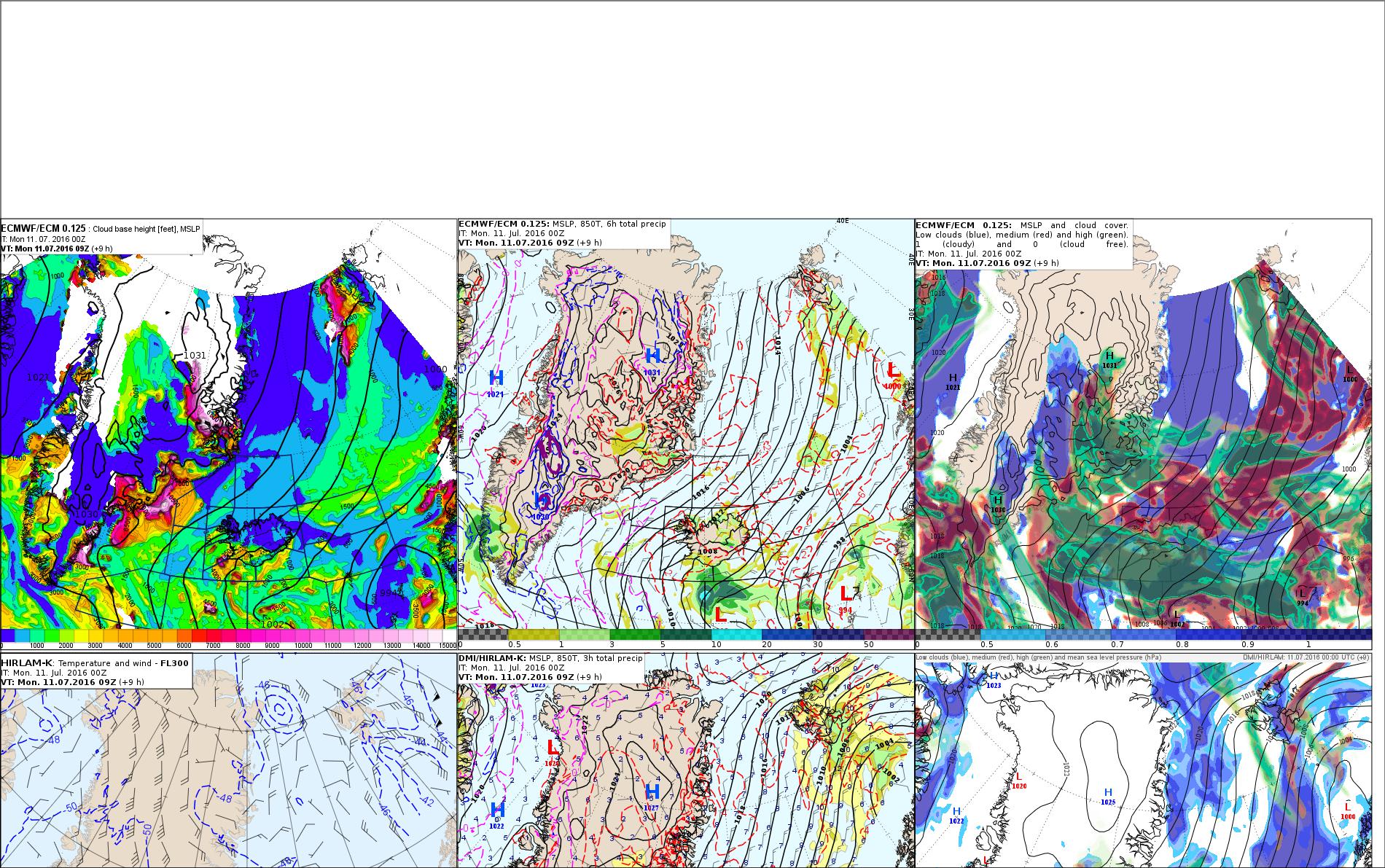Click the H 1025 marker in the DMI/HIRLAM clouds map

1108,797
